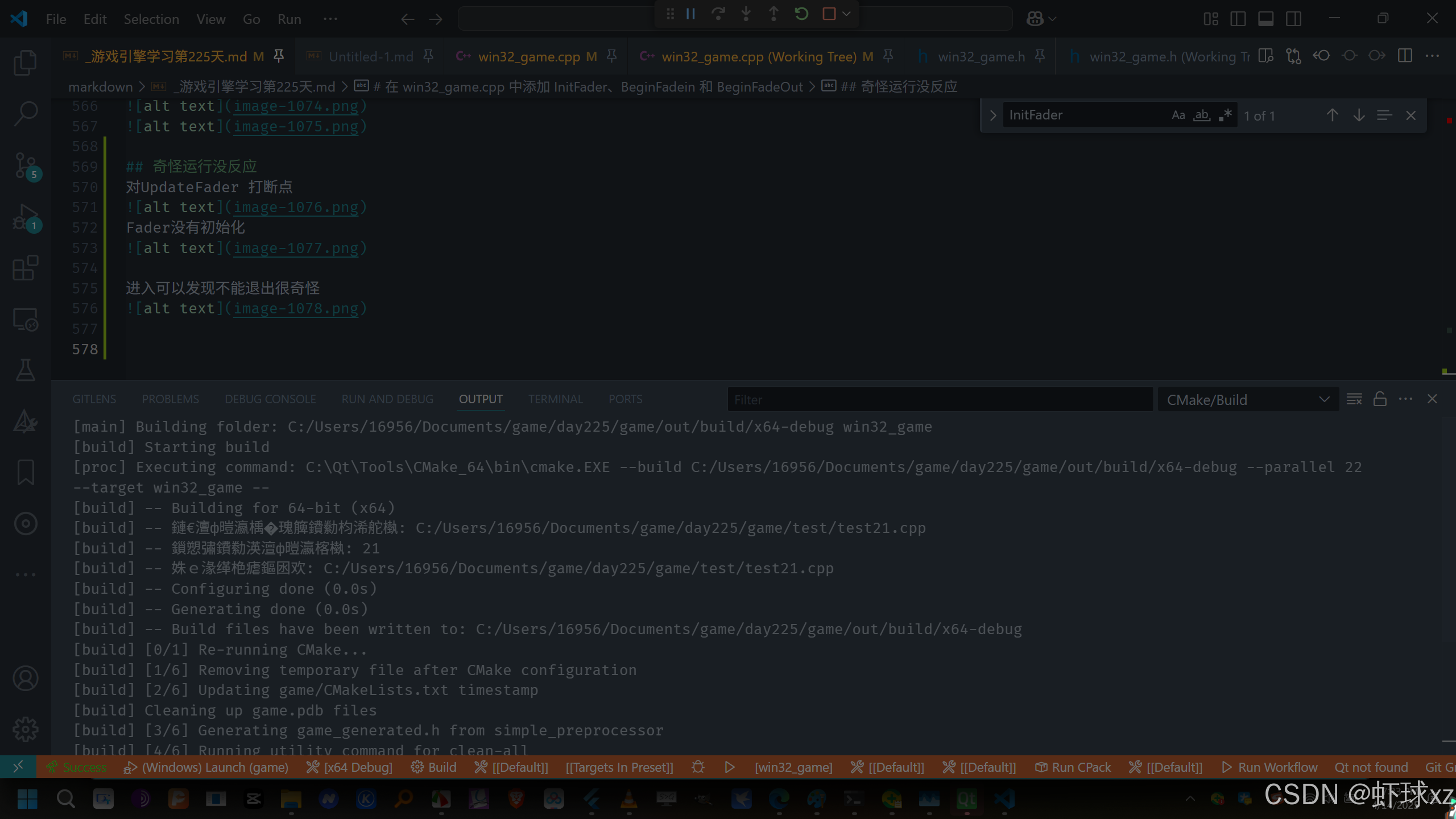
Task: Open the Selection menu
Action: [151, 19]
